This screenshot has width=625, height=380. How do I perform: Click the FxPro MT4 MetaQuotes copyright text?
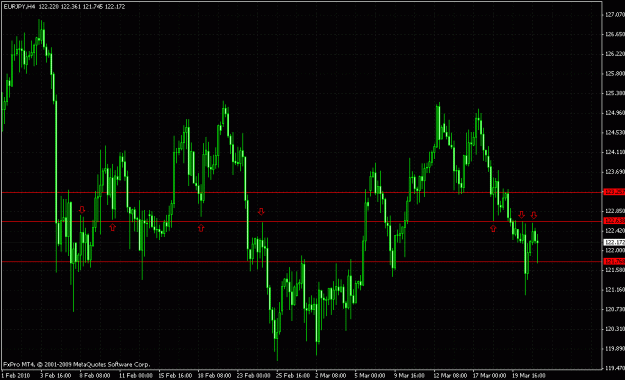coord(77,364)
